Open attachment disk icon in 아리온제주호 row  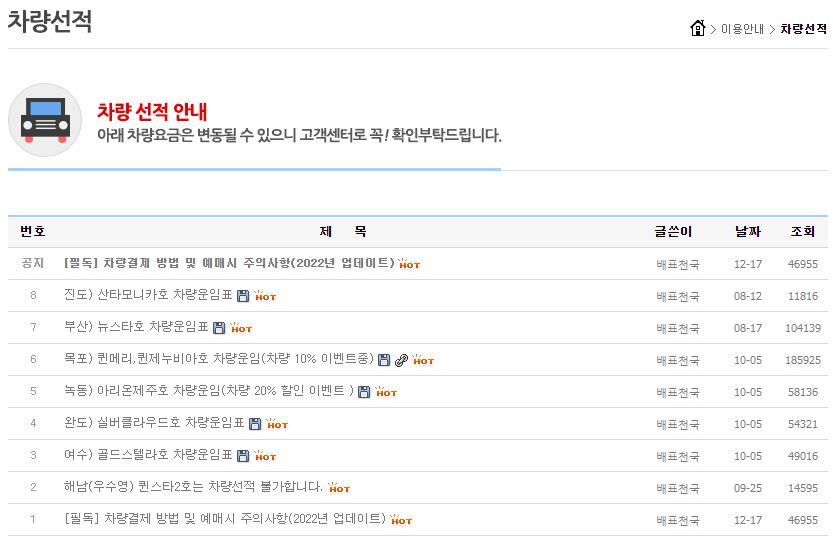coord(364,392)
